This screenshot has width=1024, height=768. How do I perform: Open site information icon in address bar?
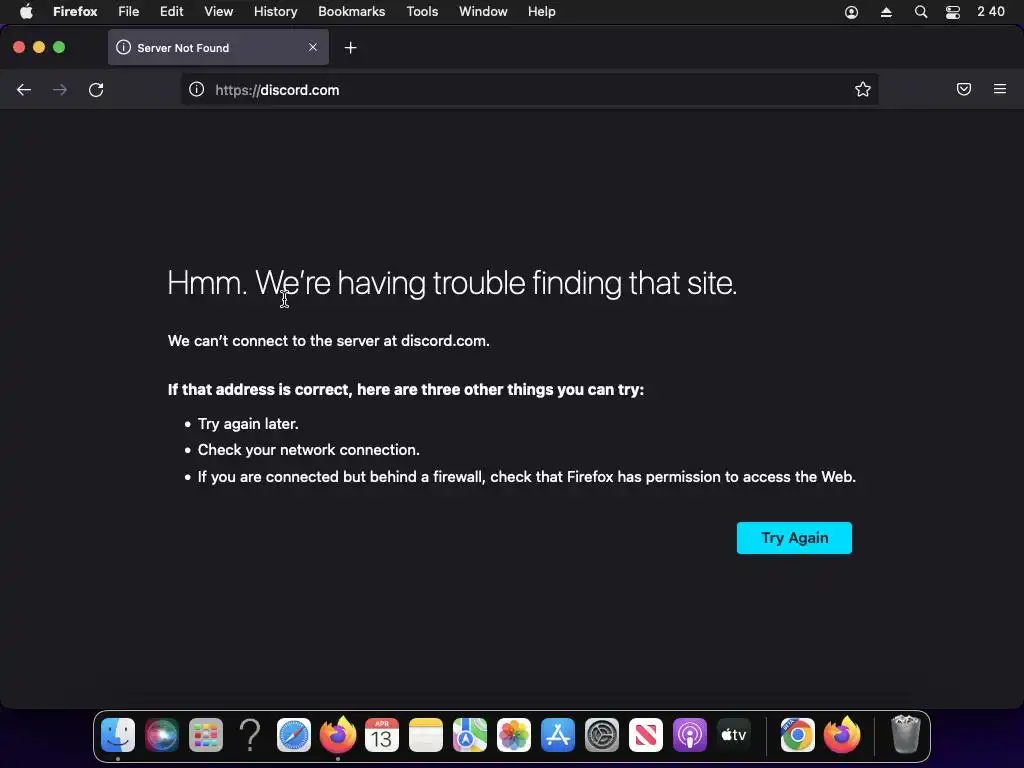[197, 89]
